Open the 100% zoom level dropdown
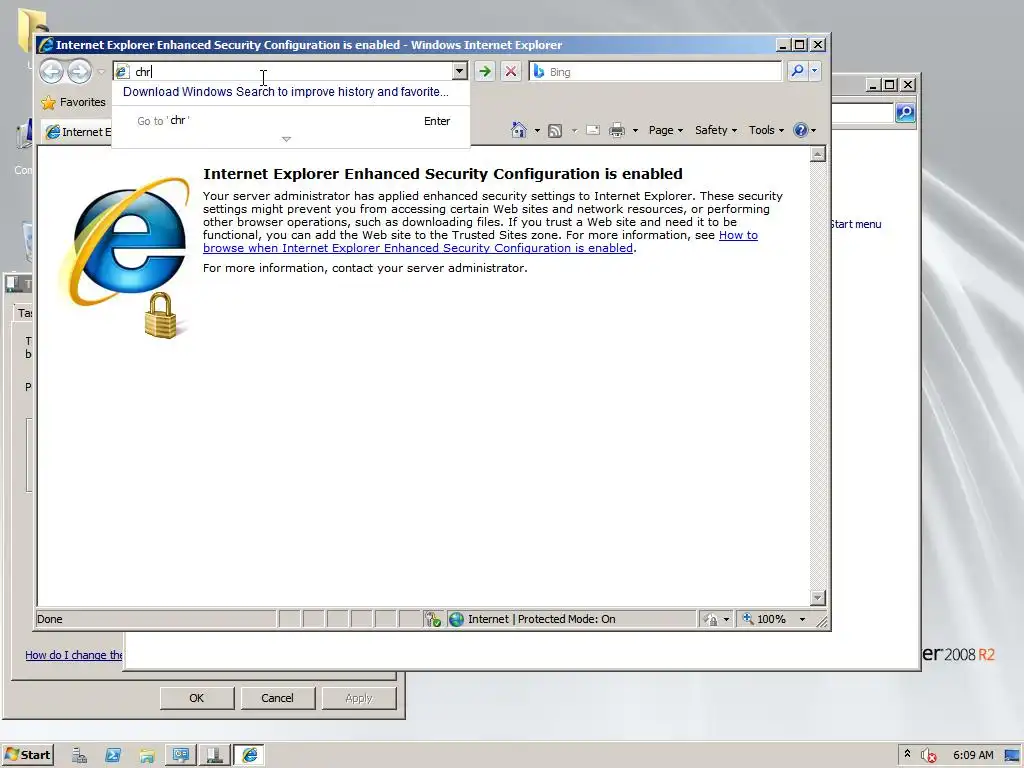This screenshot has height=768, width=1024. [x=803, y=619]
